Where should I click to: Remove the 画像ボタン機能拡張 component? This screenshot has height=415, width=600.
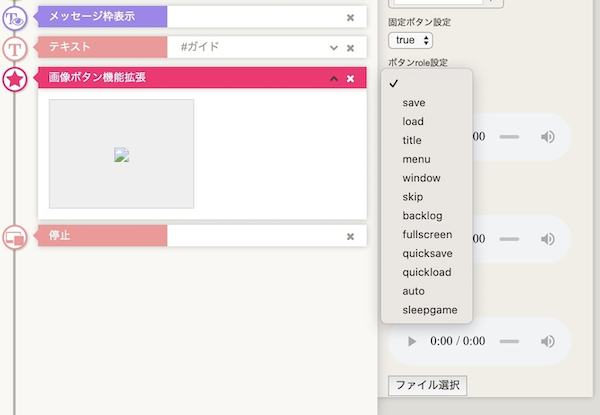pos(350,78)
